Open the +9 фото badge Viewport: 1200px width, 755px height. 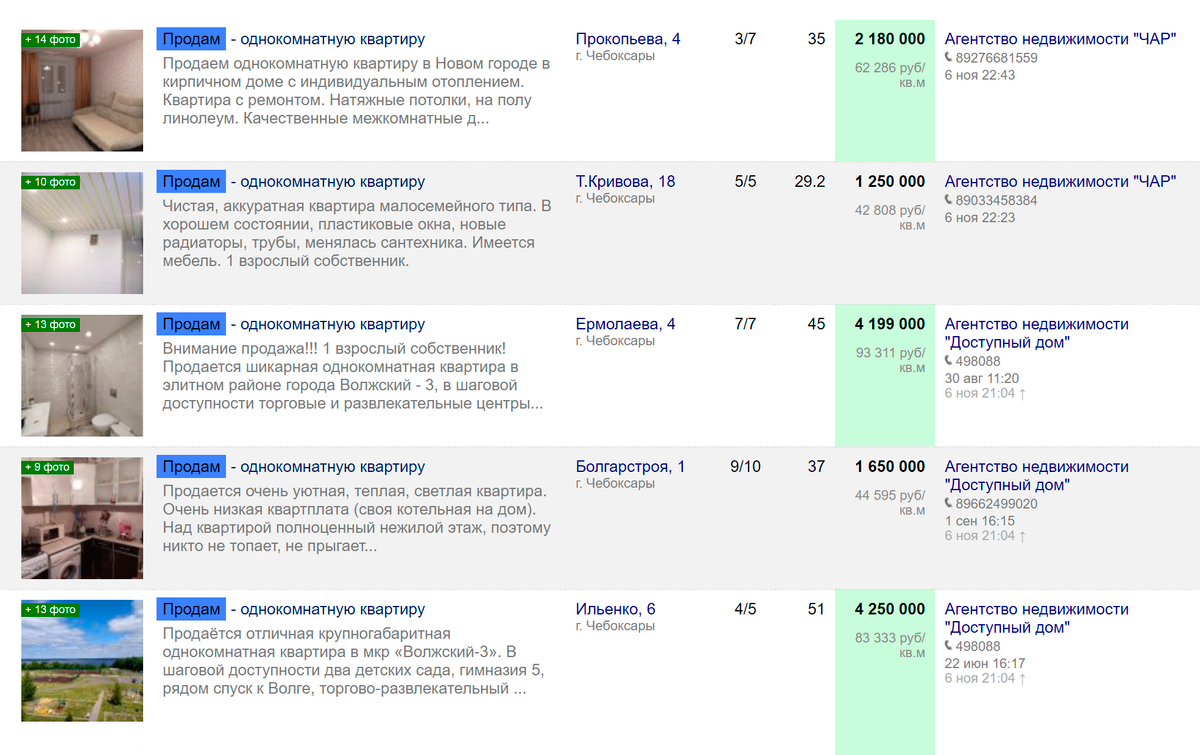(x=47, y=467)
